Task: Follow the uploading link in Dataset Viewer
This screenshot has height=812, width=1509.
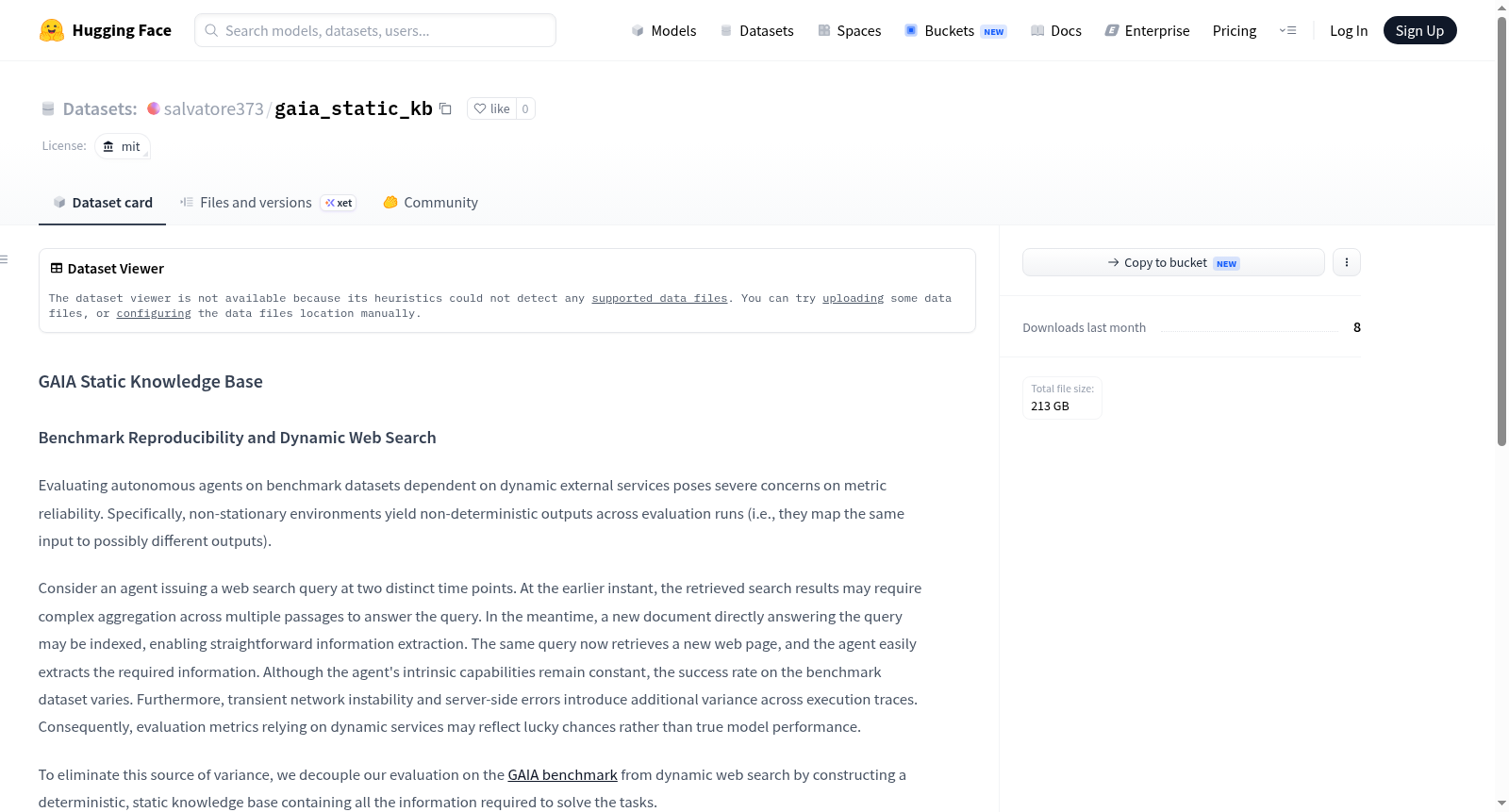Action: coord(853,299)
